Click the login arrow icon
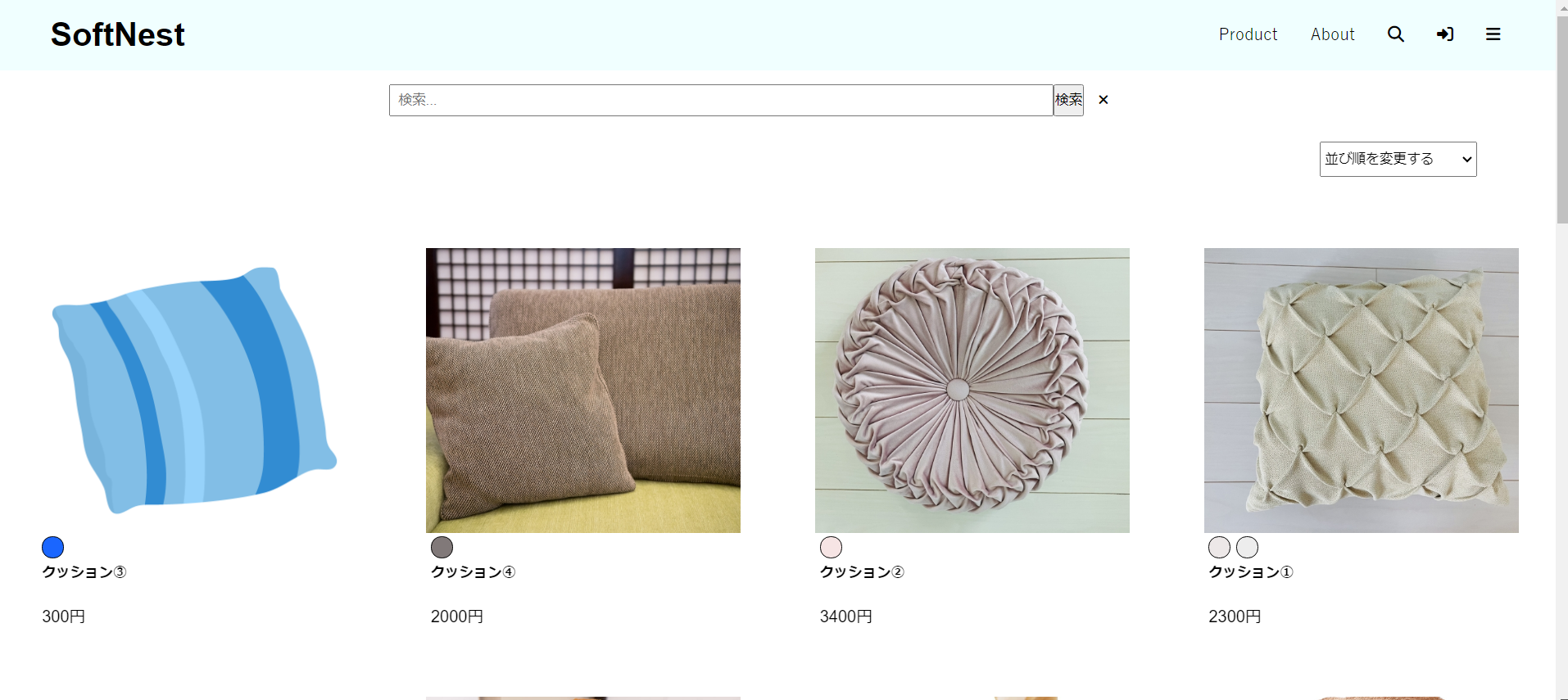This screenshot has width=1568, height=700. pyautogui.click(x=1445, y=34)
